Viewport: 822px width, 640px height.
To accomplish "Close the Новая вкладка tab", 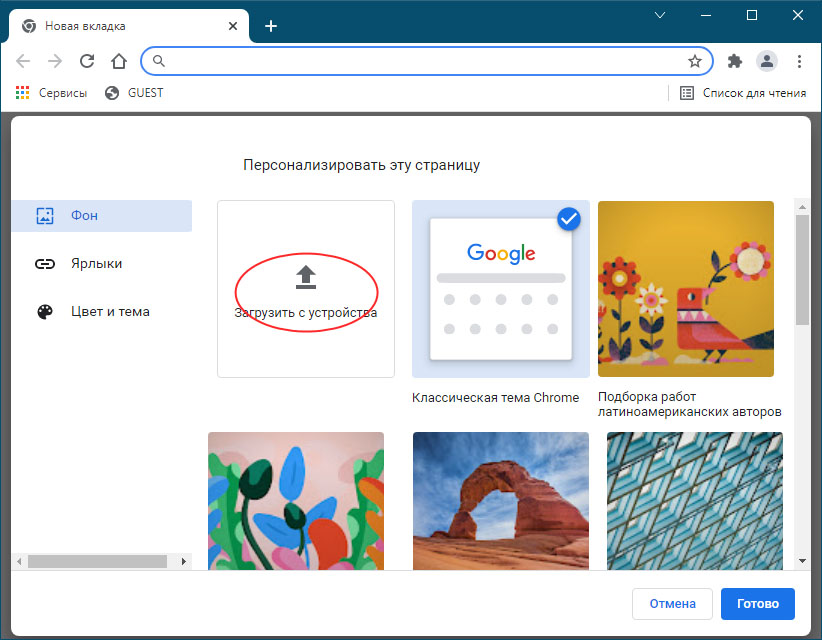I will pos(233,26).
